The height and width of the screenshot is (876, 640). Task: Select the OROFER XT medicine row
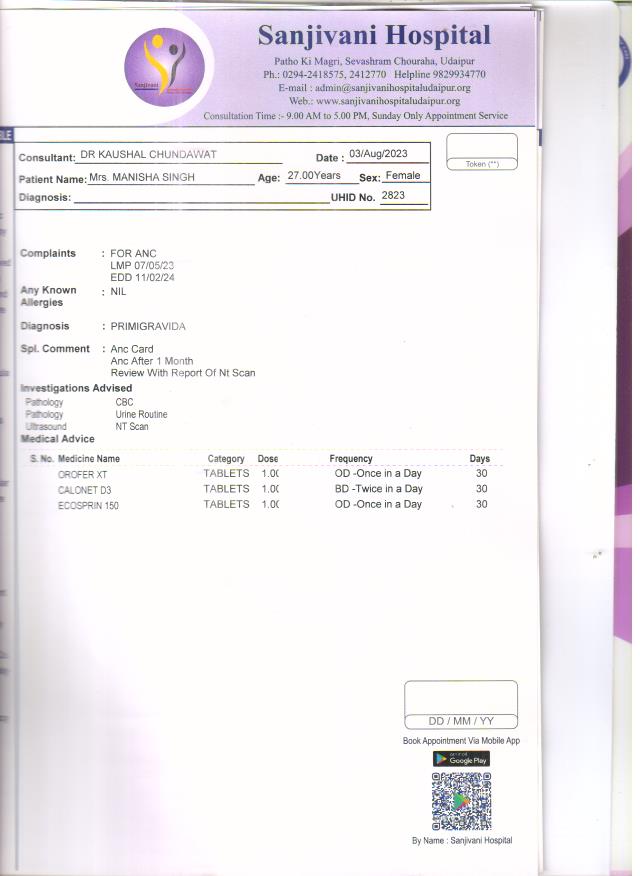(x=82, y=474)
